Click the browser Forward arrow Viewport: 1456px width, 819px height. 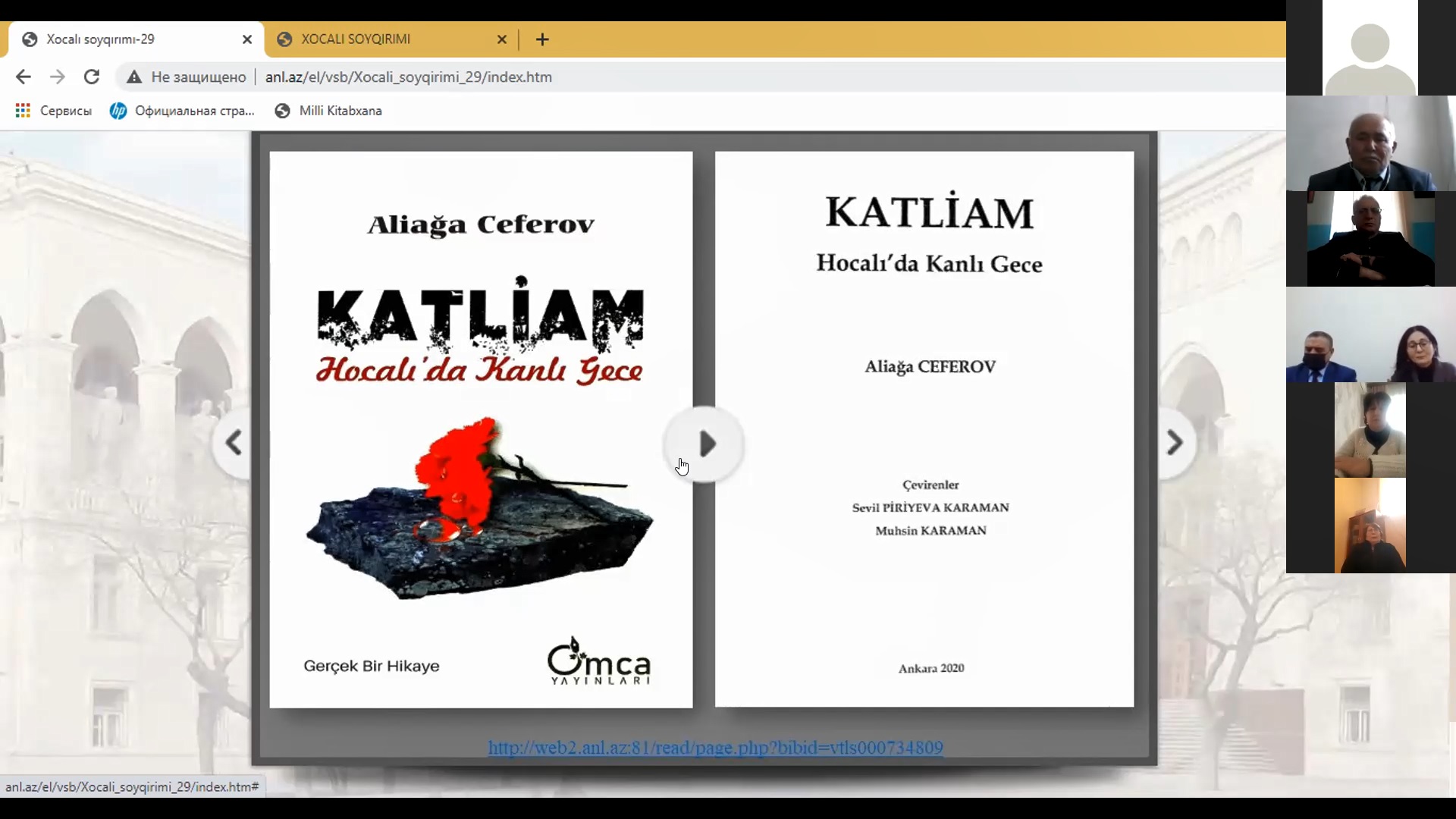point(58,77)
